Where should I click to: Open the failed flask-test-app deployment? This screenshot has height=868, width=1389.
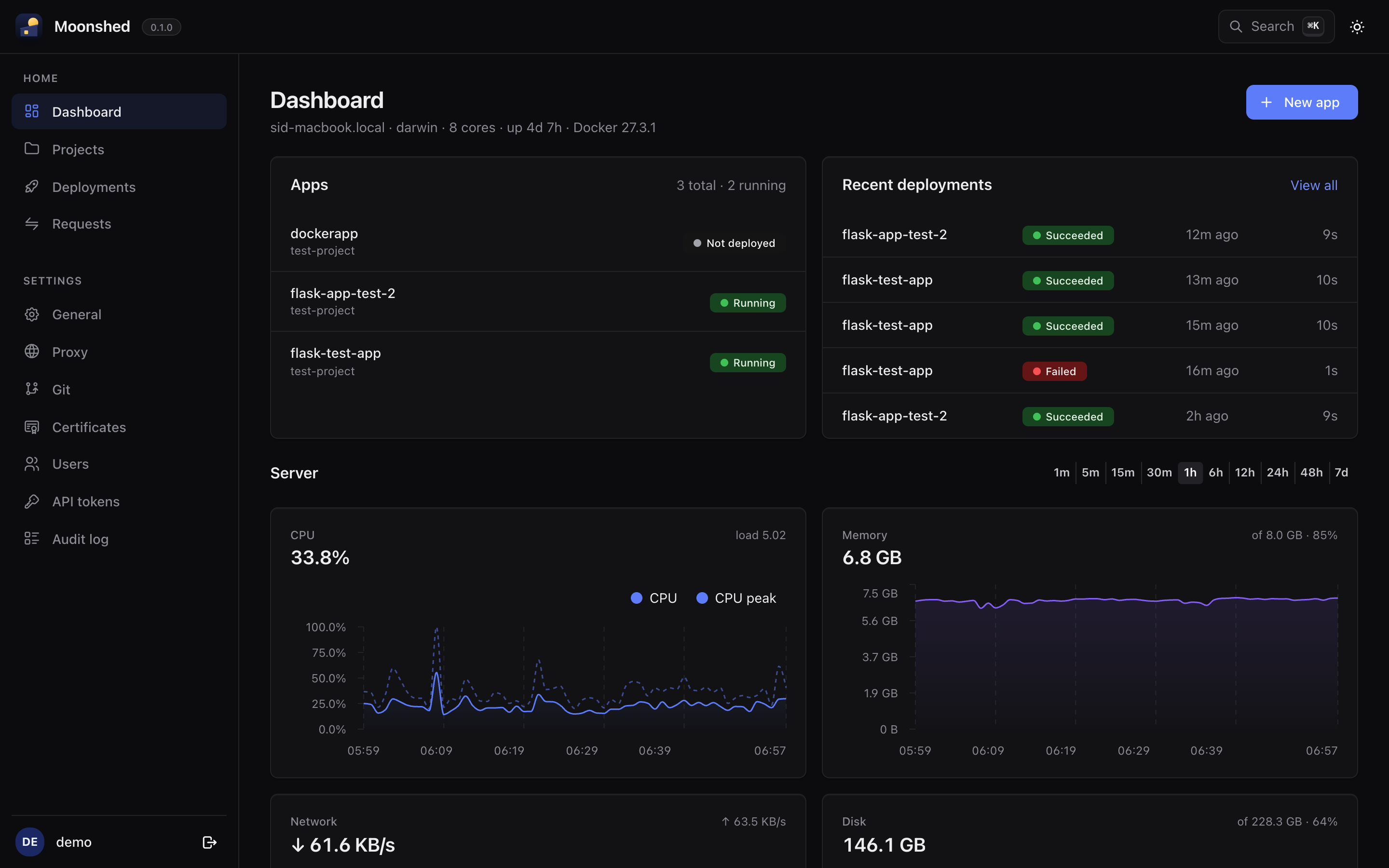tap(1089, 371)
